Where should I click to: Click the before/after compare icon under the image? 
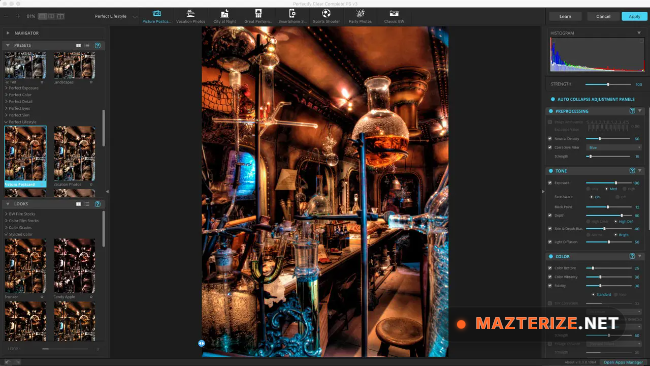(201, 343)
